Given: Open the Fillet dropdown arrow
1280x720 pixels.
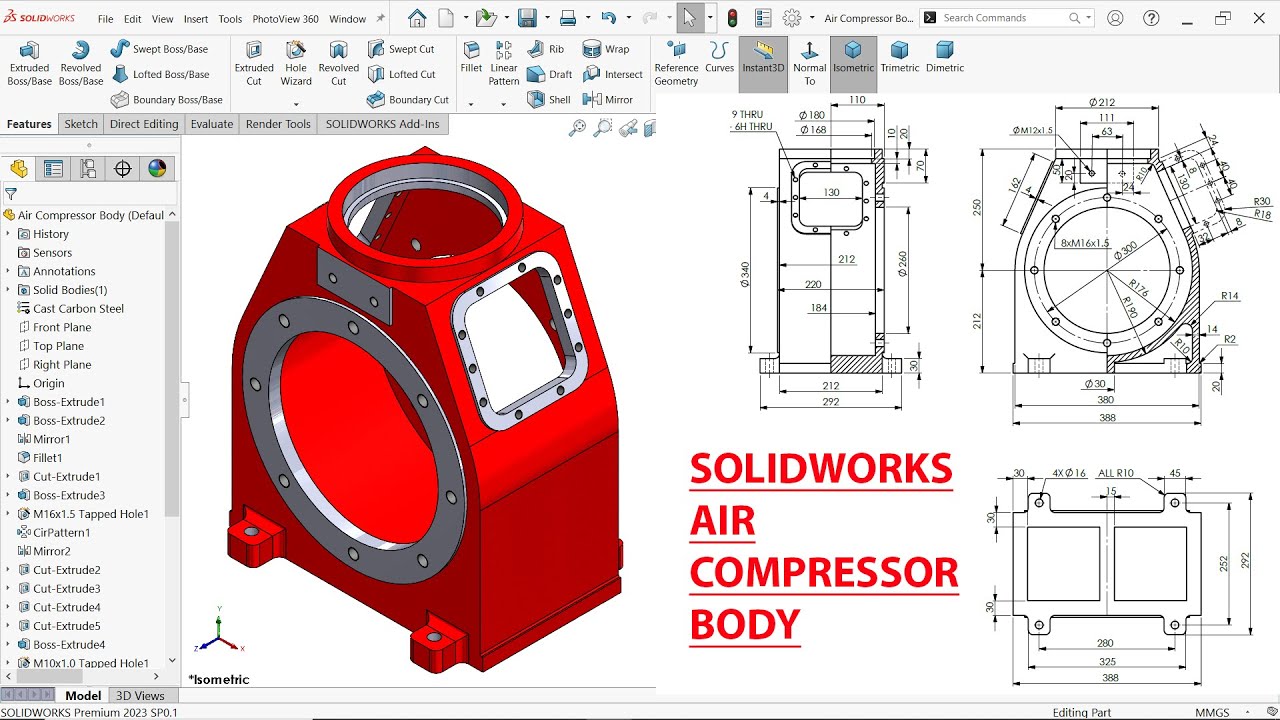Looking at the screenshot, I should coord(471,103).
